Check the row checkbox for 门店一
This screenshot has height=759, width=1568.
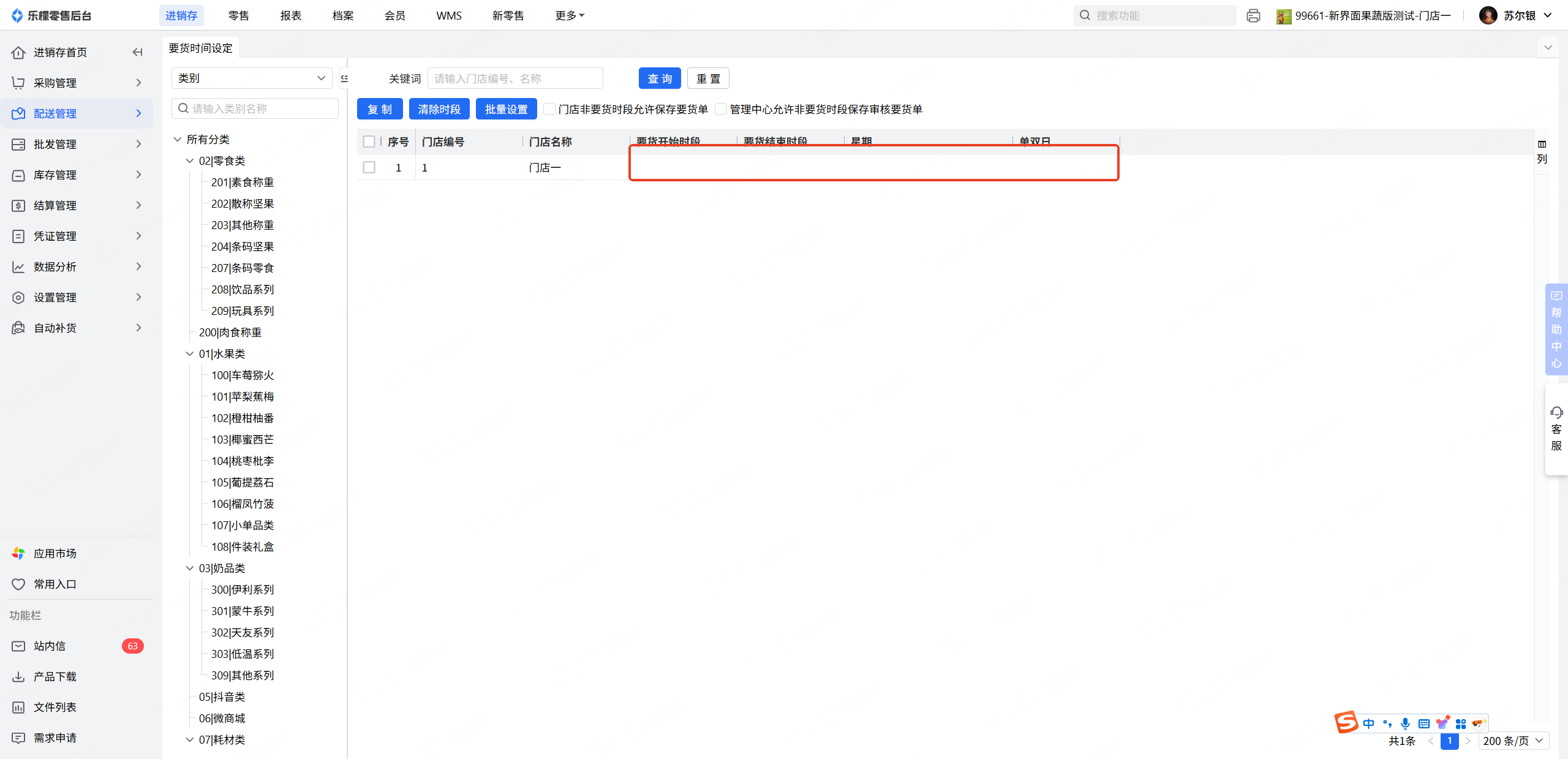point(369,167)
